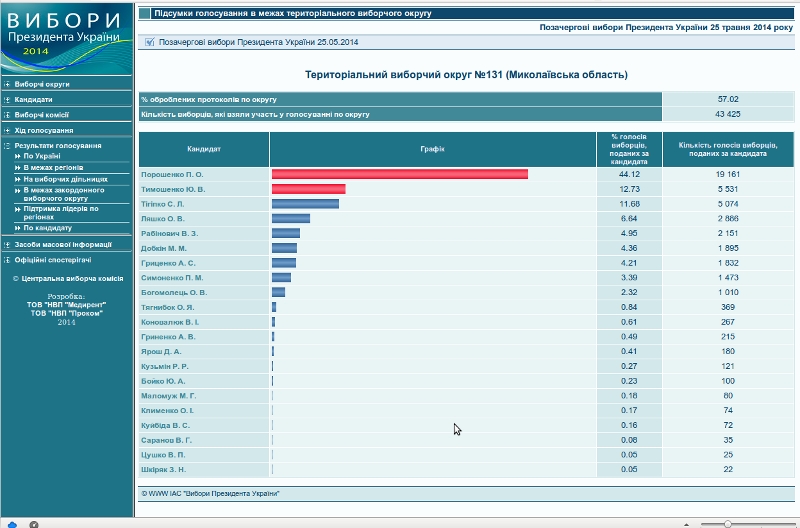
Task: Open В межах закордонного виборчого округу
Action: [x=64, y=194]
